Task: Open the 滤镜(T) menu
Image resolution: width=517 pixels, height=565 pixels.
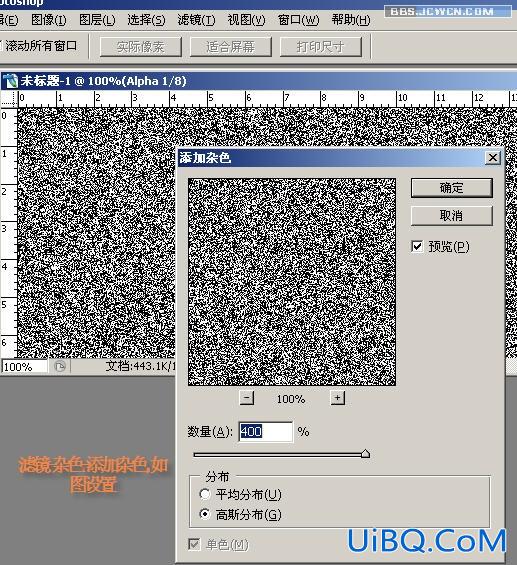Action: [196, 20]
